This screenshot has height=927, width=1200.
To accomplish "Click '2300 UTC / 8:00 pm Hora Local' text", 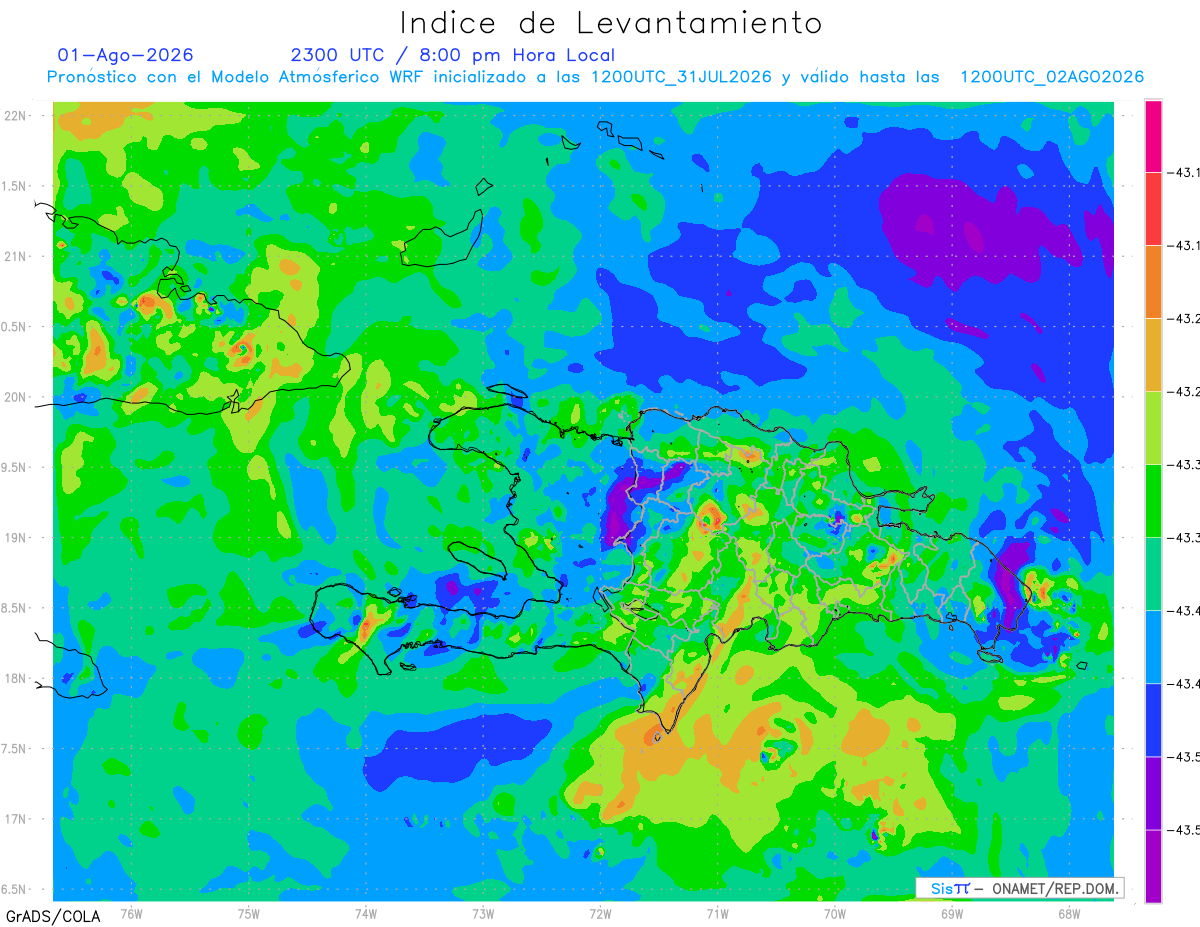I will [452, 55].
